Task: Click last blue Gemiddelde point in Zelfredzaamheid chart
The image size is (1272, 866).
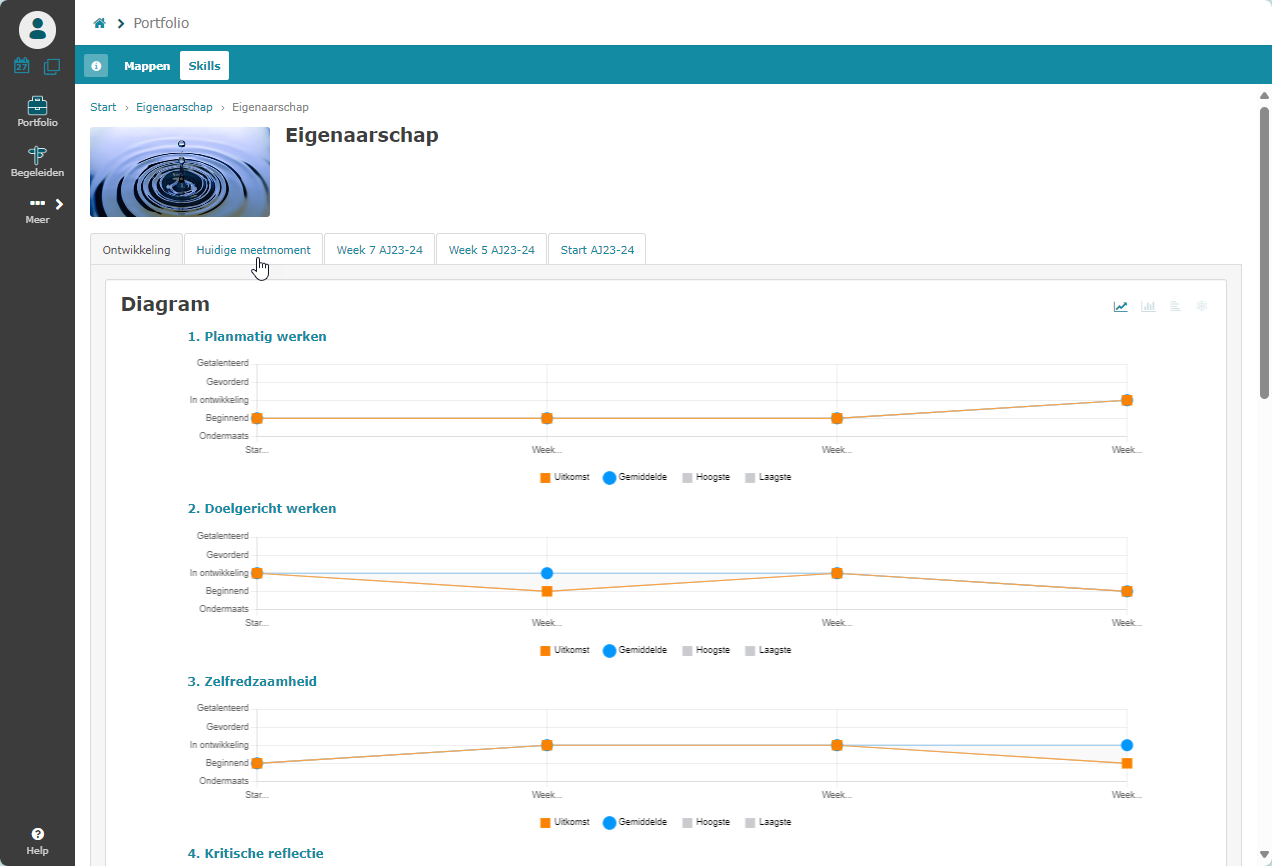Action: pos(1127,745)
